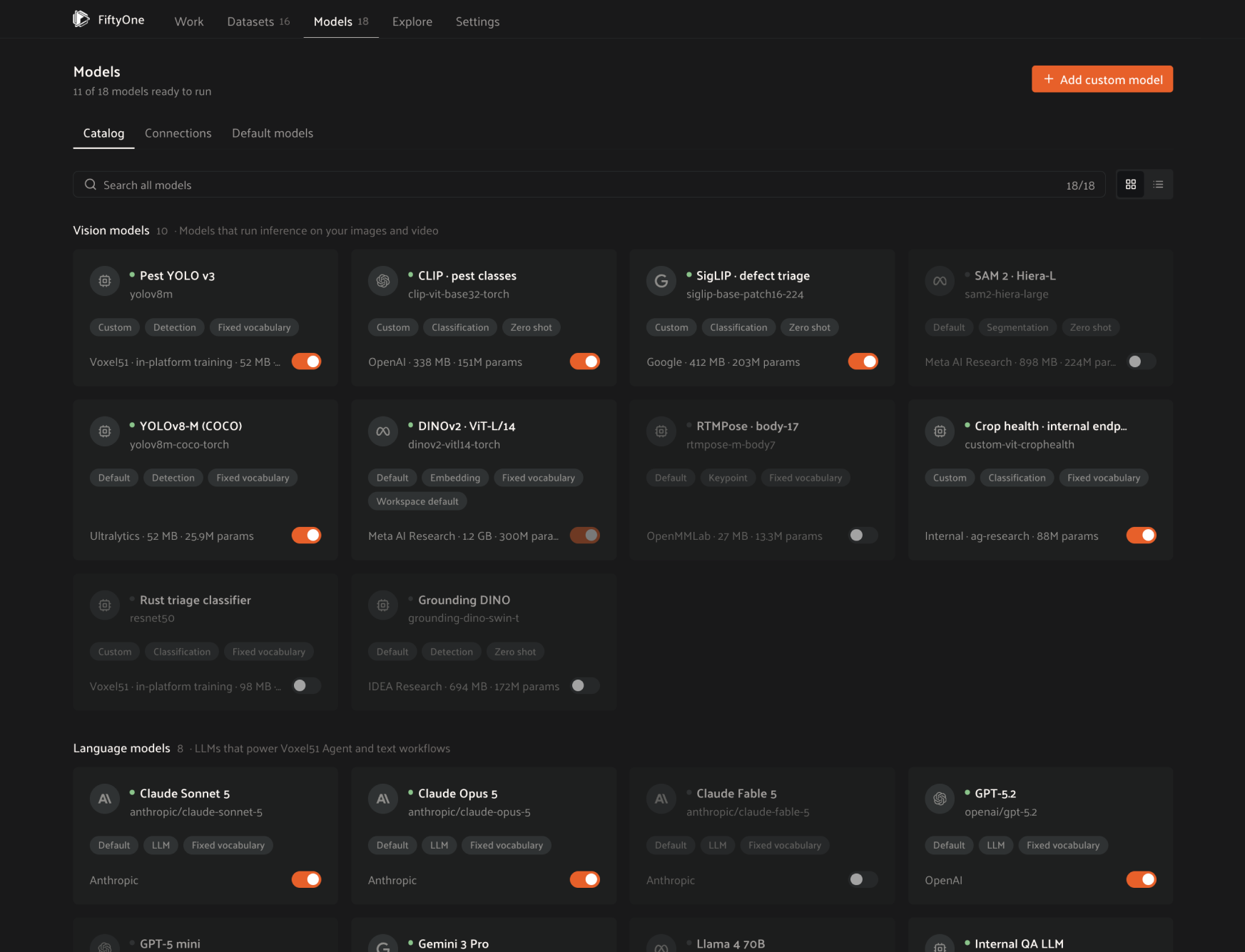Enable the Grounding DINO toggle
Viewport: 1245px width, 952px height.
tap(585, 686)
